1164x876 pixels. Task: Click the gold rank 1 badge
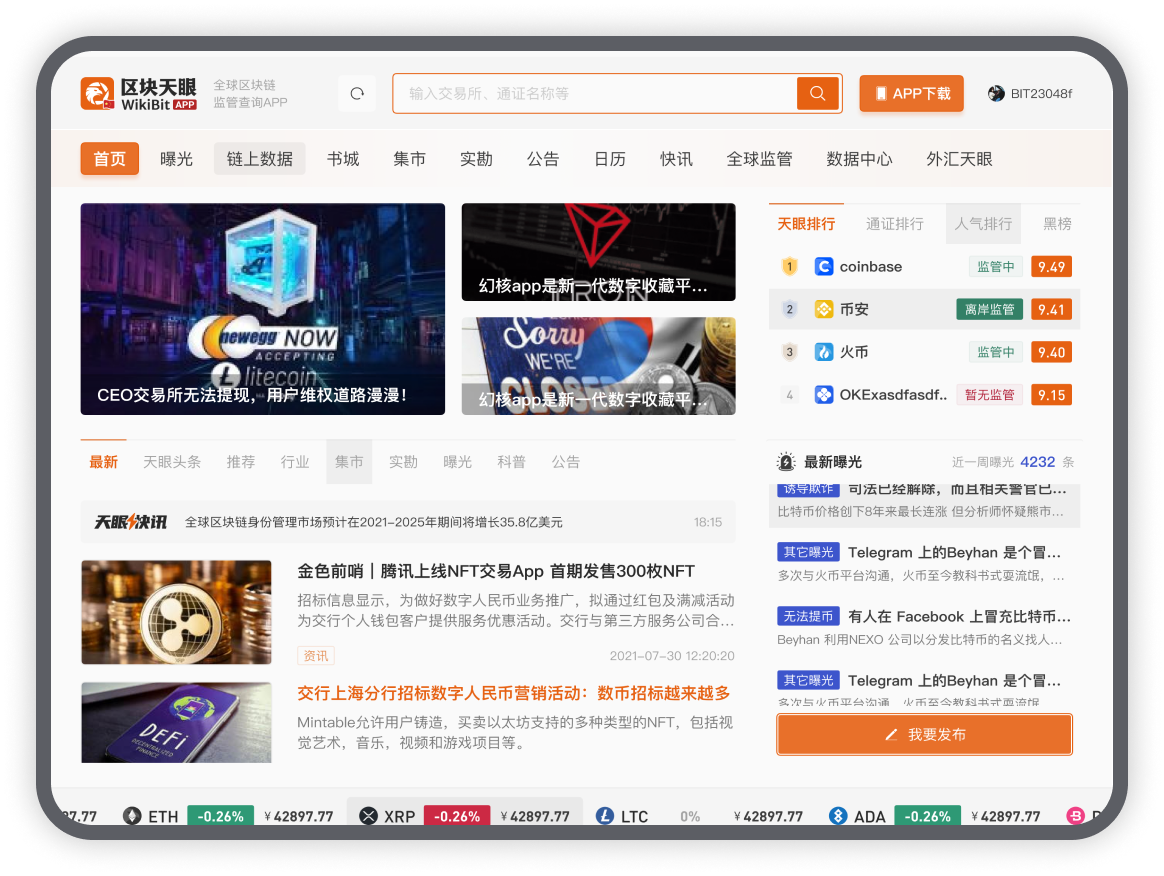(x=790, y=267)
